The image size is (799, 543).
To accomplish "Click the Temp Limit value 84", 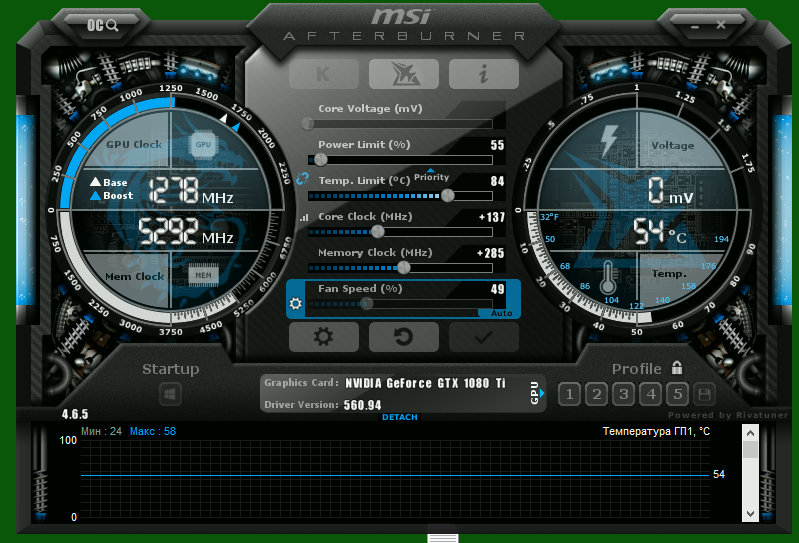I will (497, 181).
